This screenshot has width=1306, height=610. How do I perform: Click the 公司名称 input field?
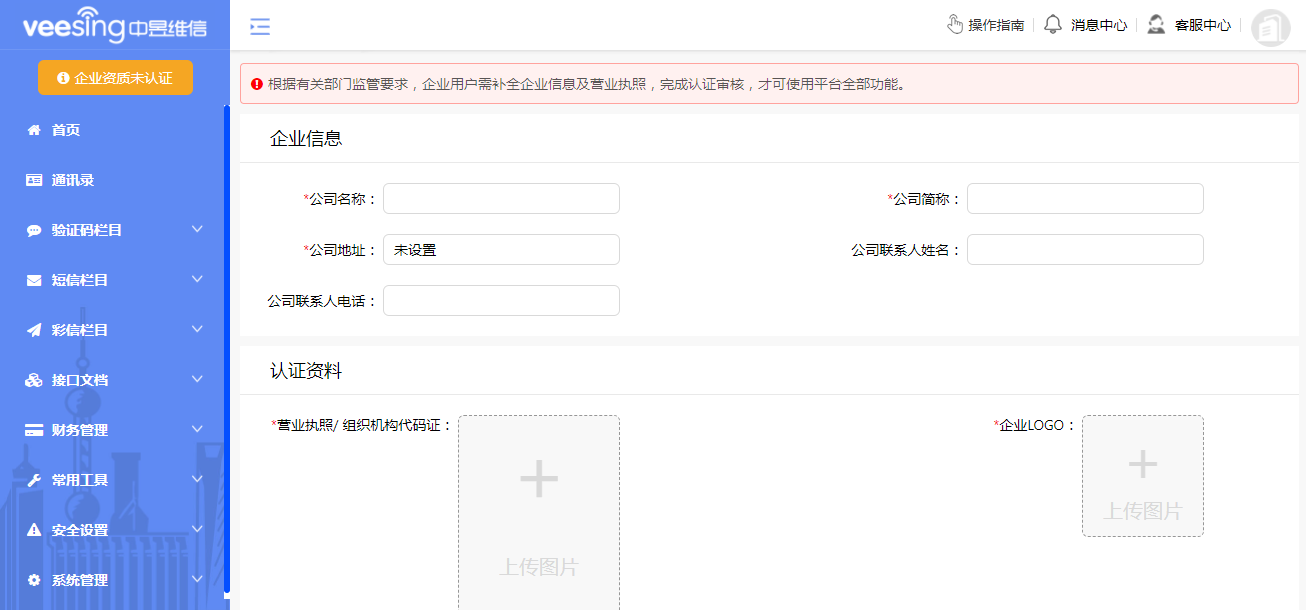pos(500,198)
